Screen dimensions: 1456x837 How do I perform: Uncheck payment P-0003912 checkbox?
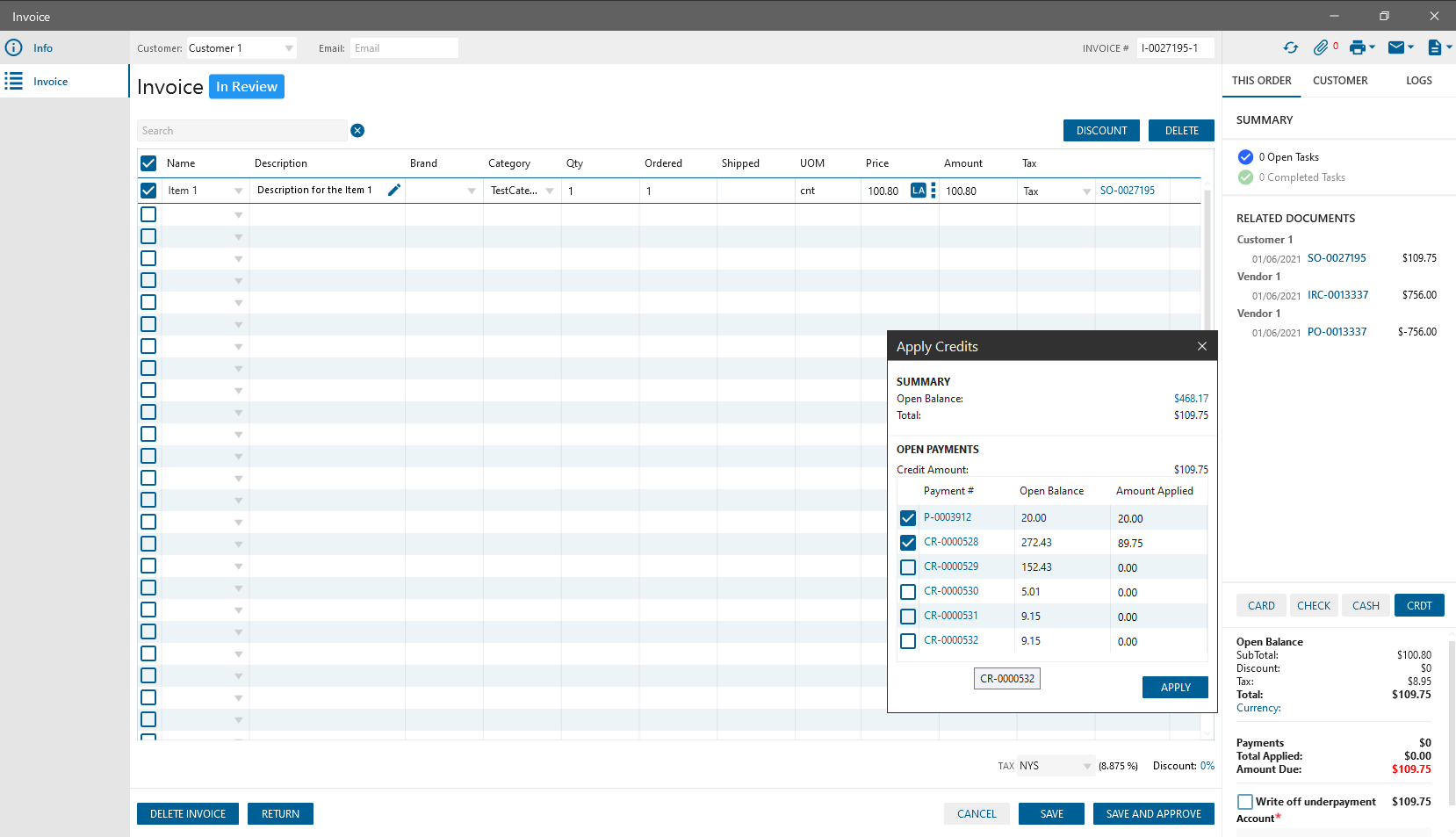click(908, 518)
